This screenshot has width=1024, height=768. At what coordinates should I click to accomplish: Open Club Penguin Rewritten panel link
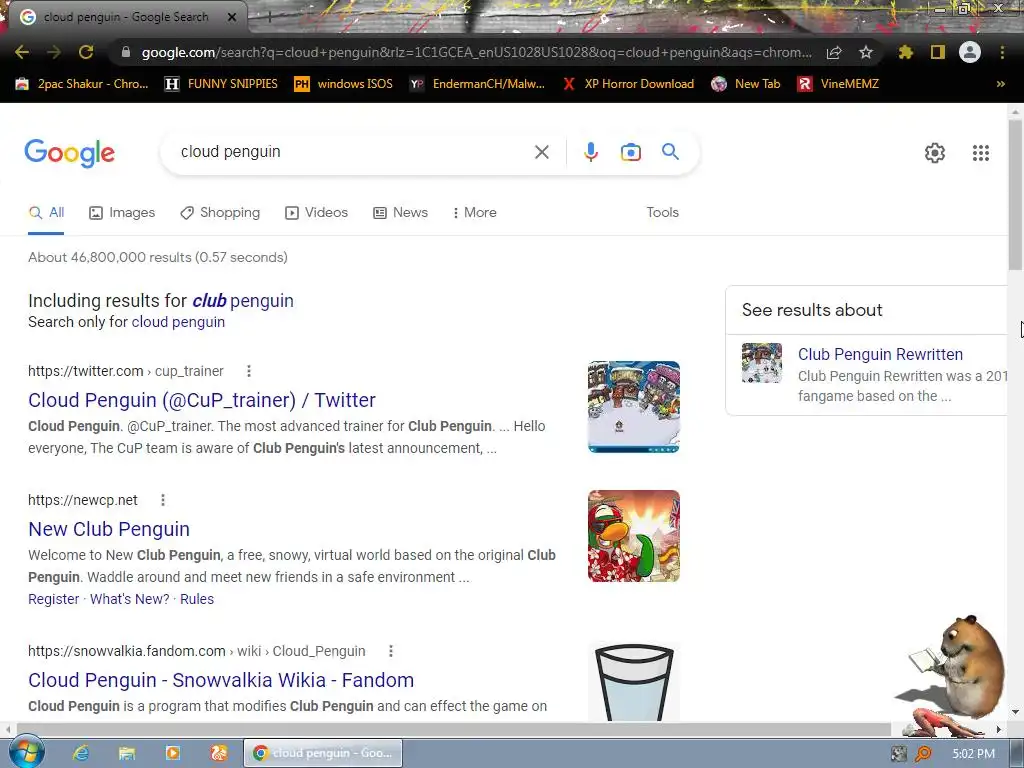pyautogui.click(x=880, y=354)
